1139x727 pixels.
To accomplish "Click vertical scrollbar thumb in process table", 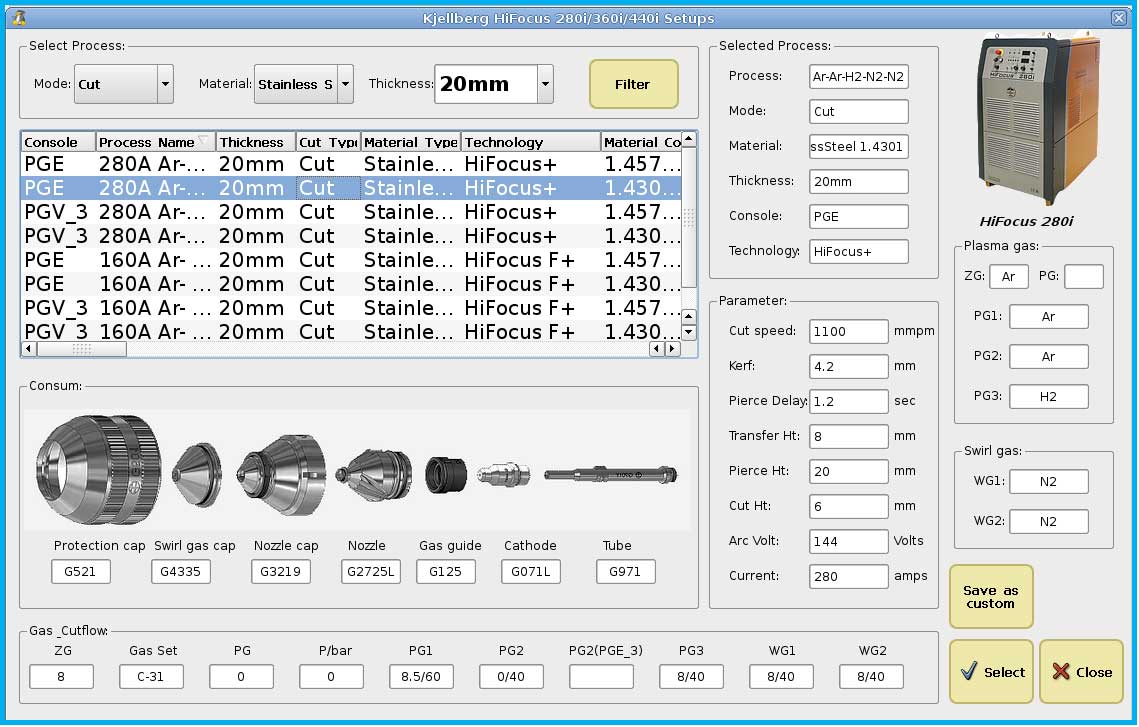I will pyautogui.click(x=689, y=216).
